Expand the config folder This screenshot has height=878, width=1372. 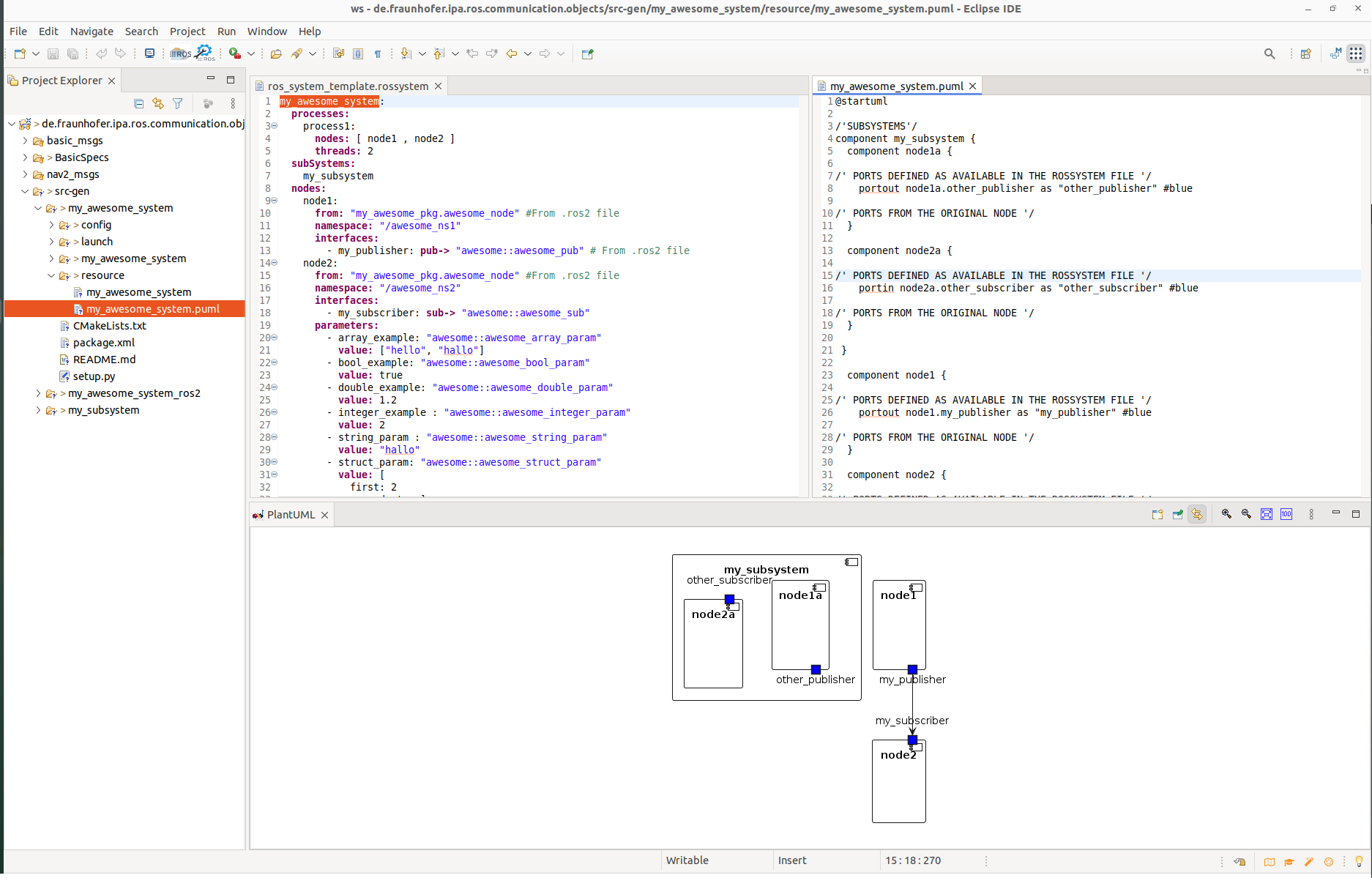click(x=51, y=225)
